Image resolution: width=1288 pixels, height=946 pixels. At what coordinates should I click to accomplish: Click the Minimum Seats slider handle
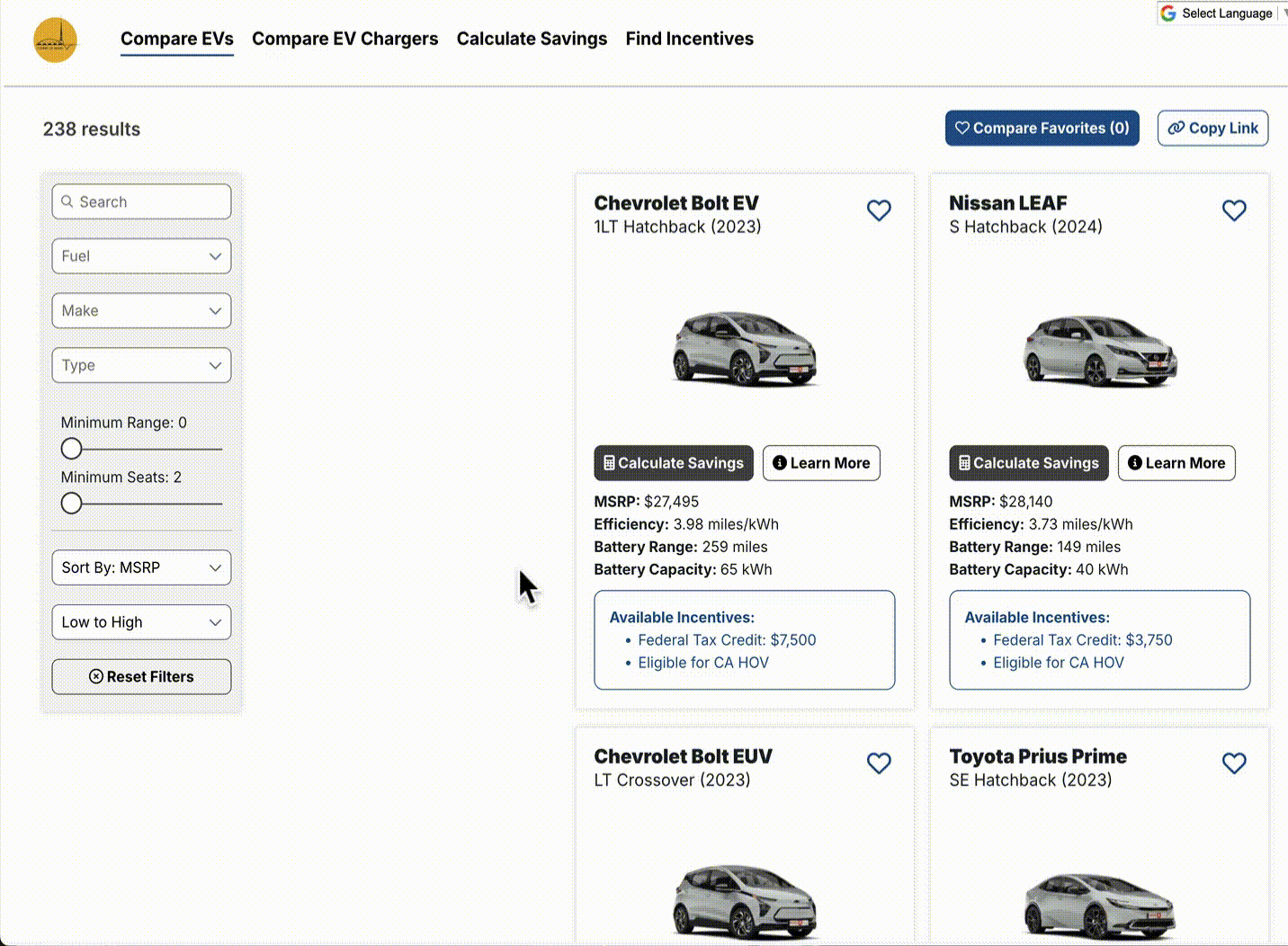point(71,504)
